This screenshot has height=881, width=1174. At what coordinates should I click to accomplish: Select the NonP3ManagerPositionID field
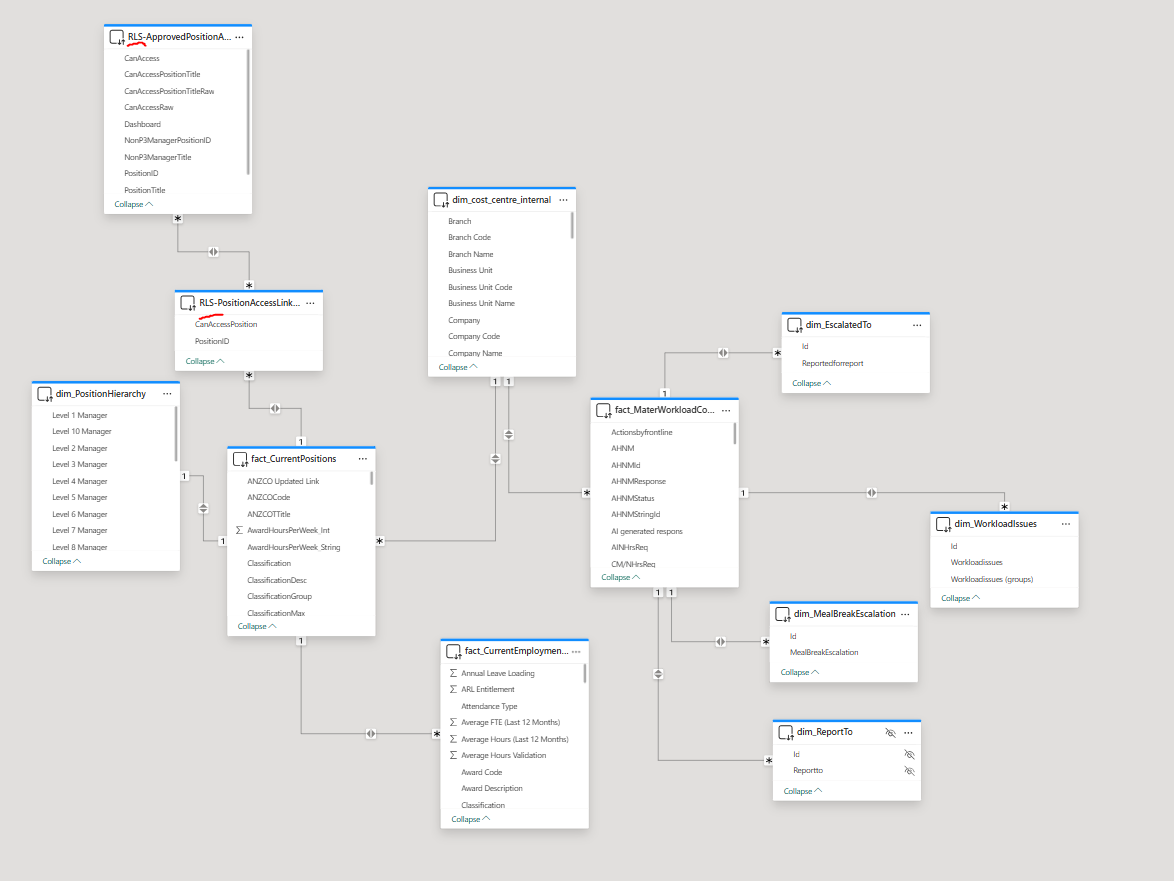click(x=168, y=140)
